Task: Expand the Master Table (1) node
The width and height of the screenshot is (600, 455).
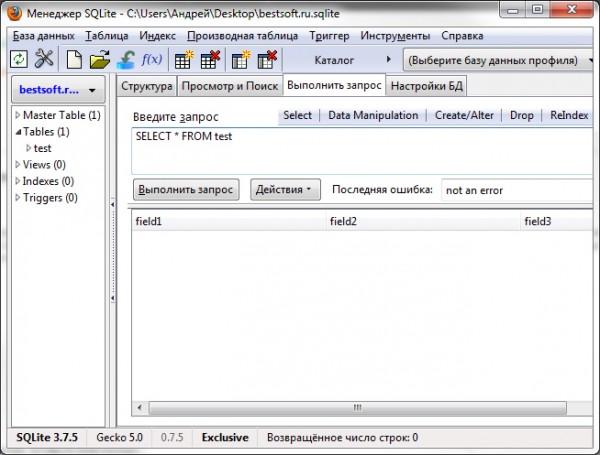Action: 18,115
